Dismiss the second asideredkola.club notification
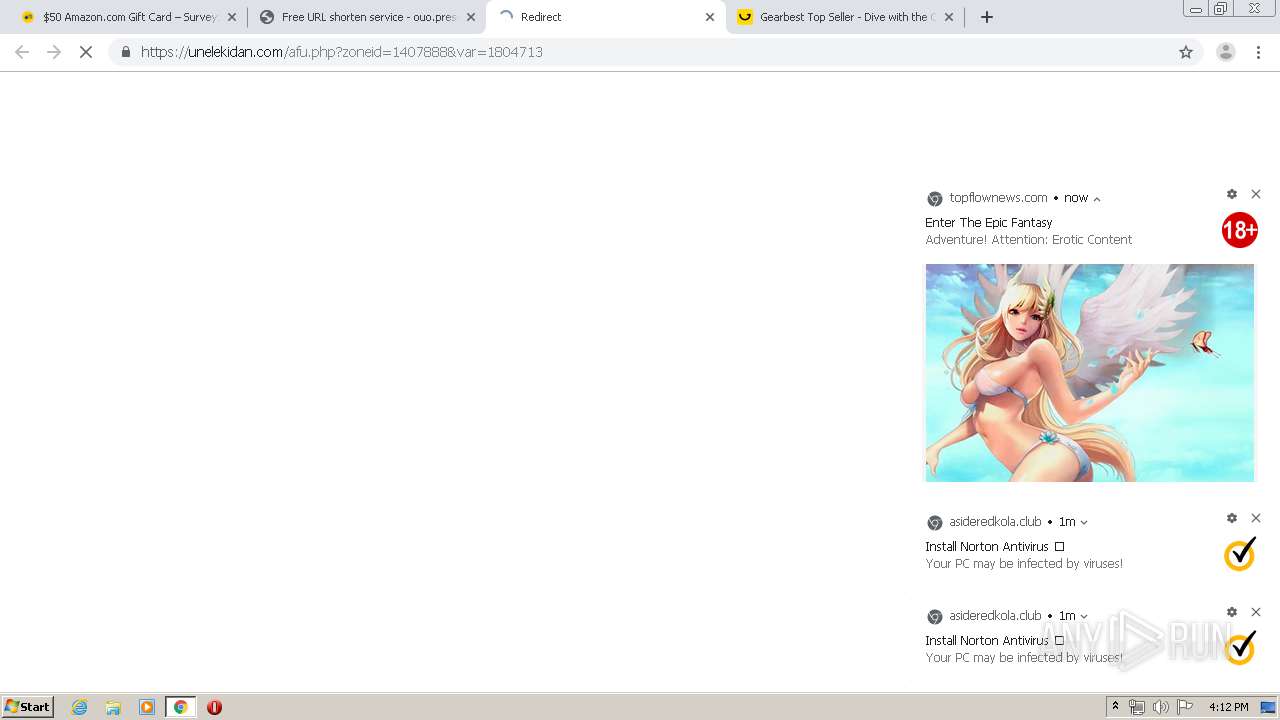The image size is (1280, 720). 1256,612
